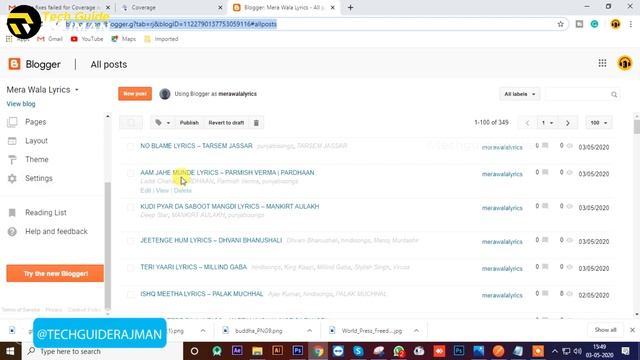This screenshot has width=640, height=360.
Task: Expand options for World_Press_Freed jpg download
Action: point(416,331)
